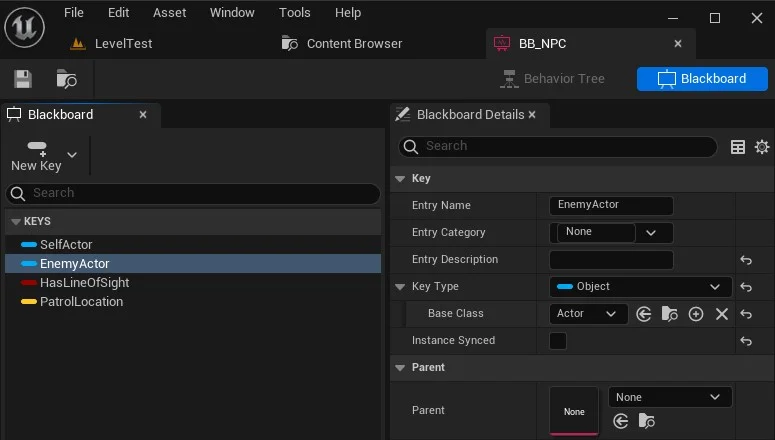This screenshot has height=440, width=775.
Task: Reset Instance Synced to default
Action: click(x=746, y=341)
